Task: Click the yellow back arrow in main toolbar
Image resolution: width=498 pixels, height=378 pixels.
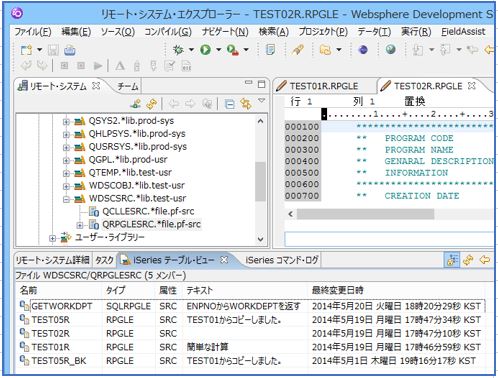Action: point(489,50)
